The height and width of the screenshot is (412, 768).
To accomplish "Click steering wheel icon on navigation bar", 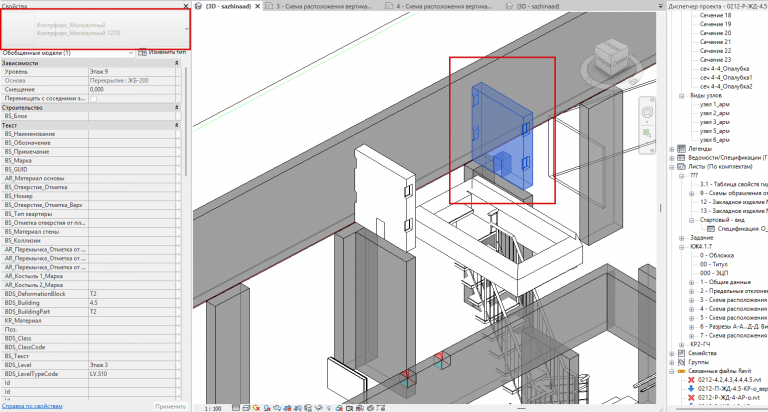I will pos(647,112).
